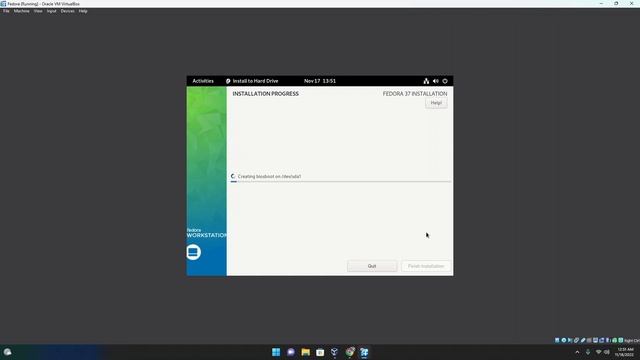The image size is (640, 360).
Task: Click the VirtualBox Manager cube taskbar icon
Action: [x=334, y=352]
